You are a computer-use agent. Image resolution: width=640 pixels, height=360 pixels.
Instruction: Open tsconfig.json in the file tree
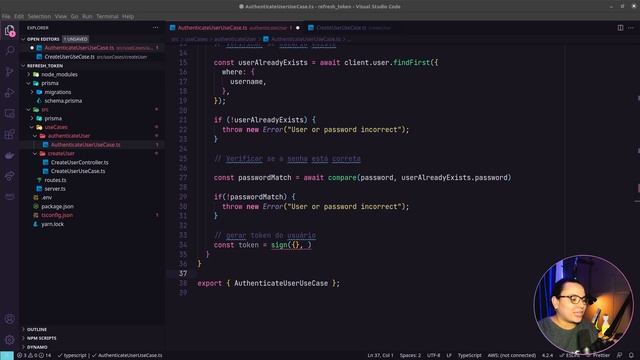coord(57,215)
